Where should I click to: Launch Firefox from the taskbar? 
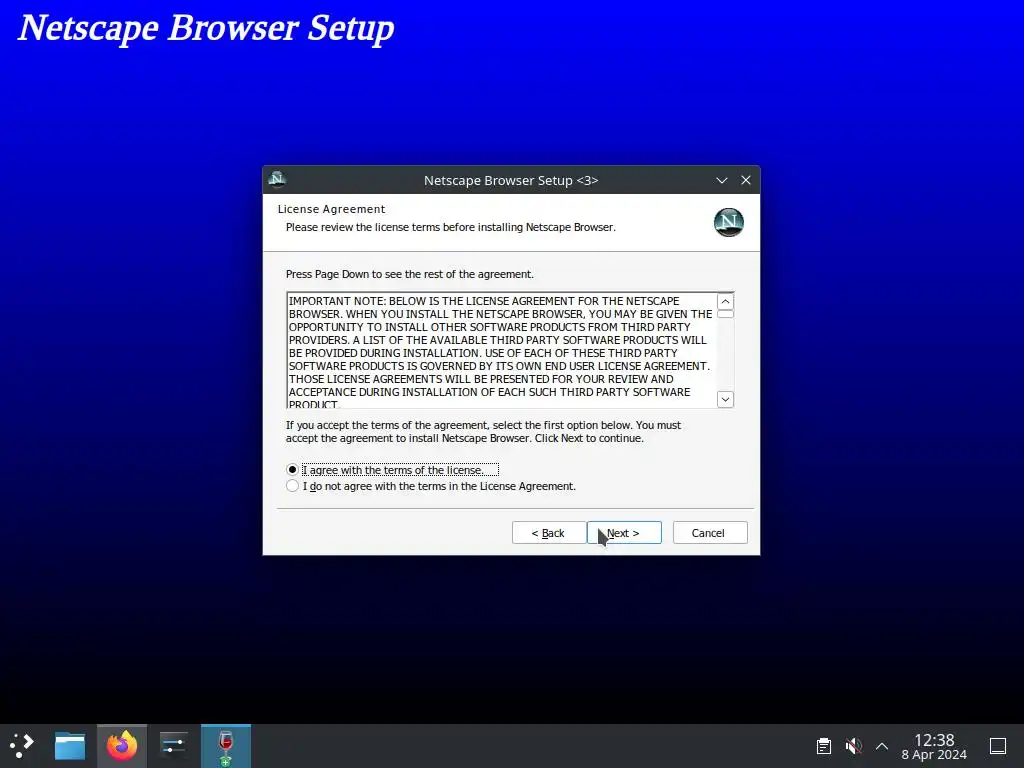(x=122, y=746)
